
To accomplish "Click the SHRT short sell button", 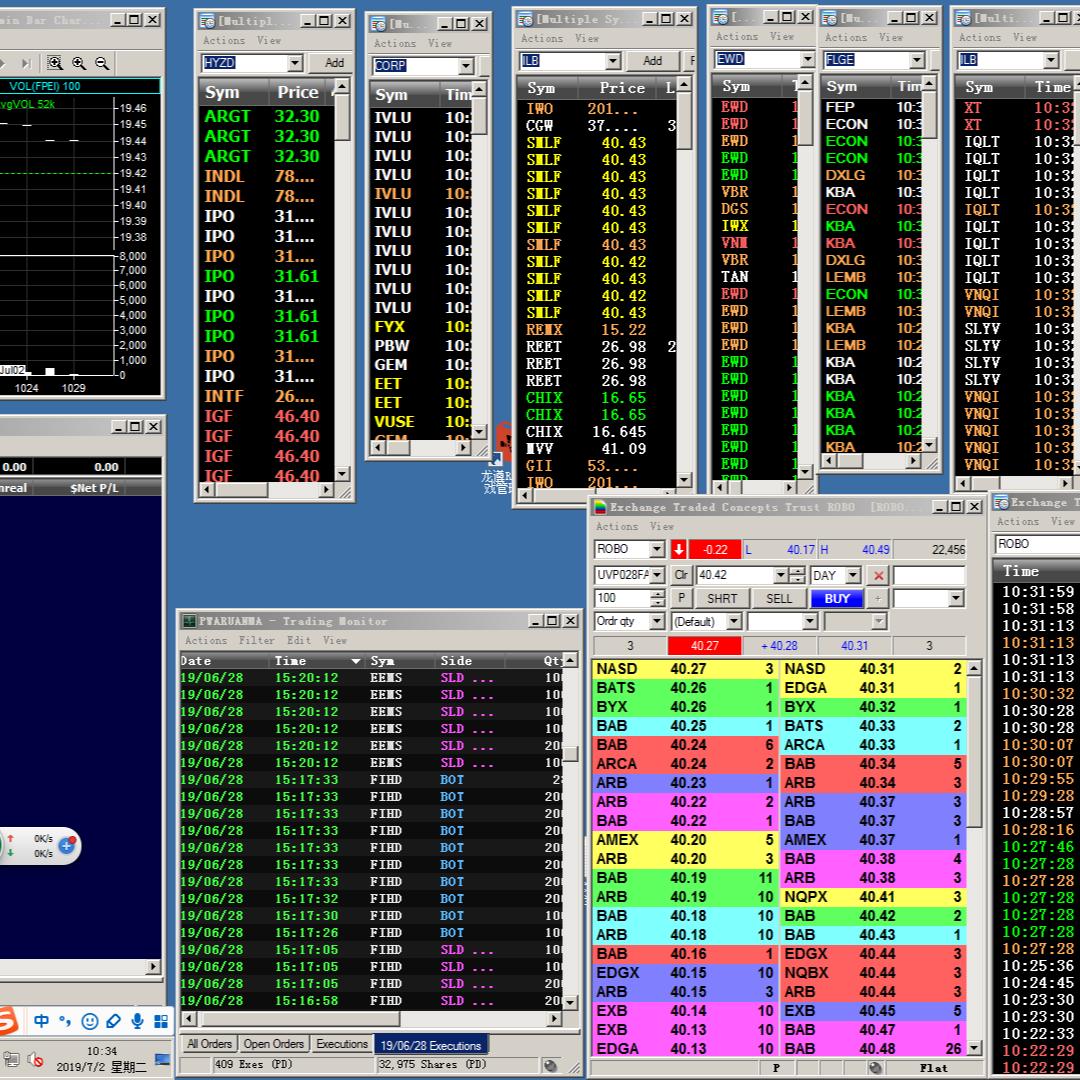I will 721,598.
